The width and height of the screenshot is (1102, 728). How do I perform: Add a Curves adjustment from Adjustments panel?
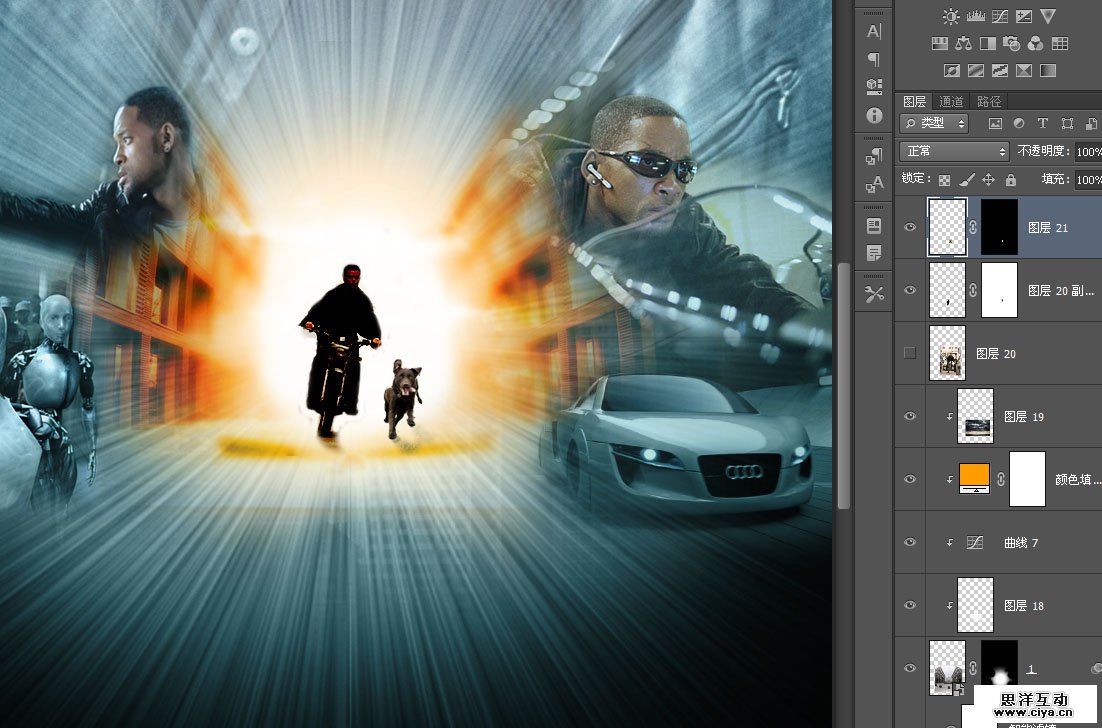coord(999,16)
